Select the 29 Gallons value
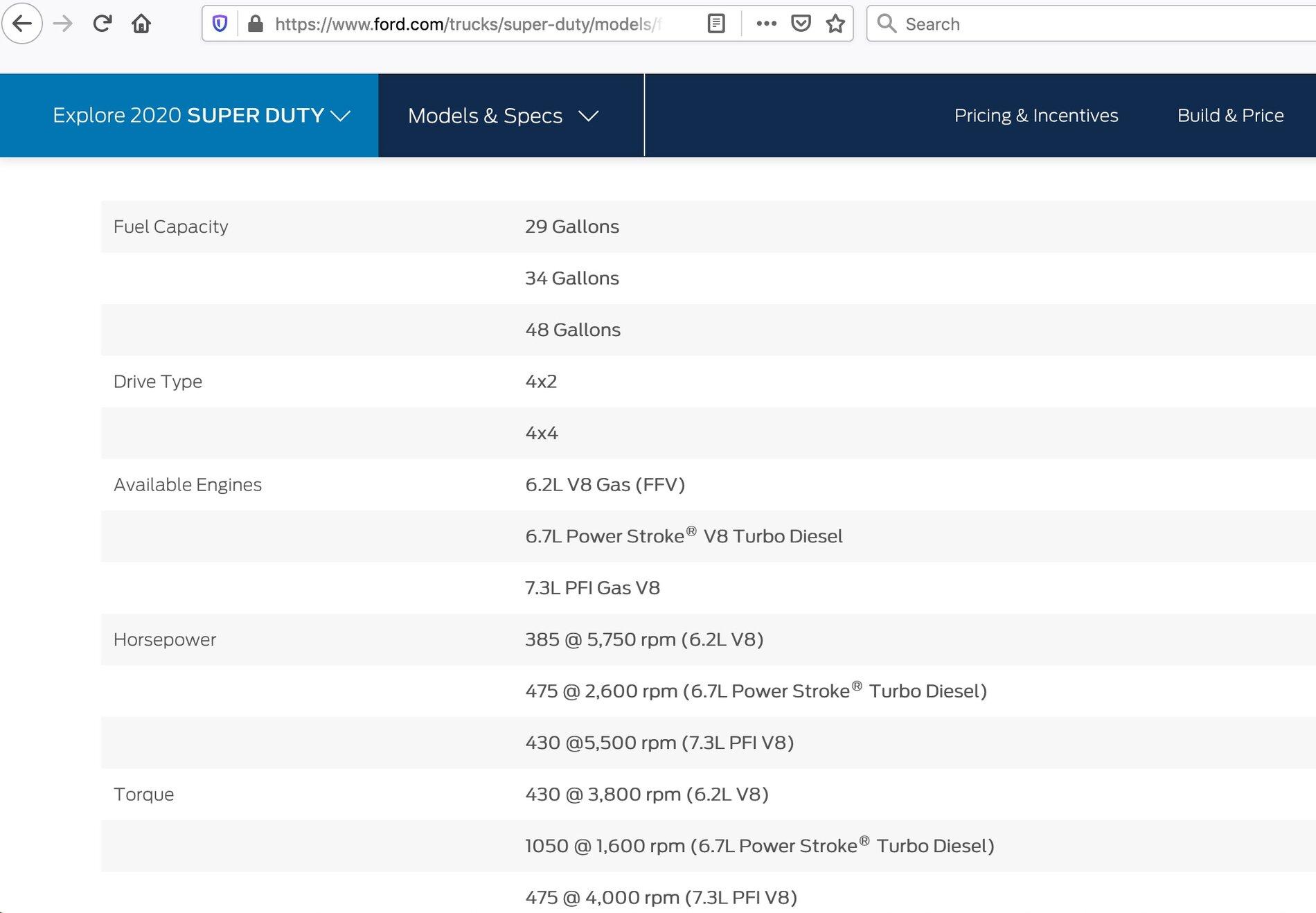 572,227
